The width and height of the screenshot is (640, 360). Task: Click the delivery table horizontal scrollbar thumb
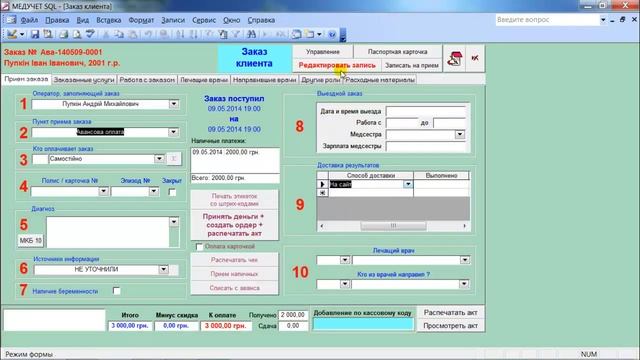point(393,226)
